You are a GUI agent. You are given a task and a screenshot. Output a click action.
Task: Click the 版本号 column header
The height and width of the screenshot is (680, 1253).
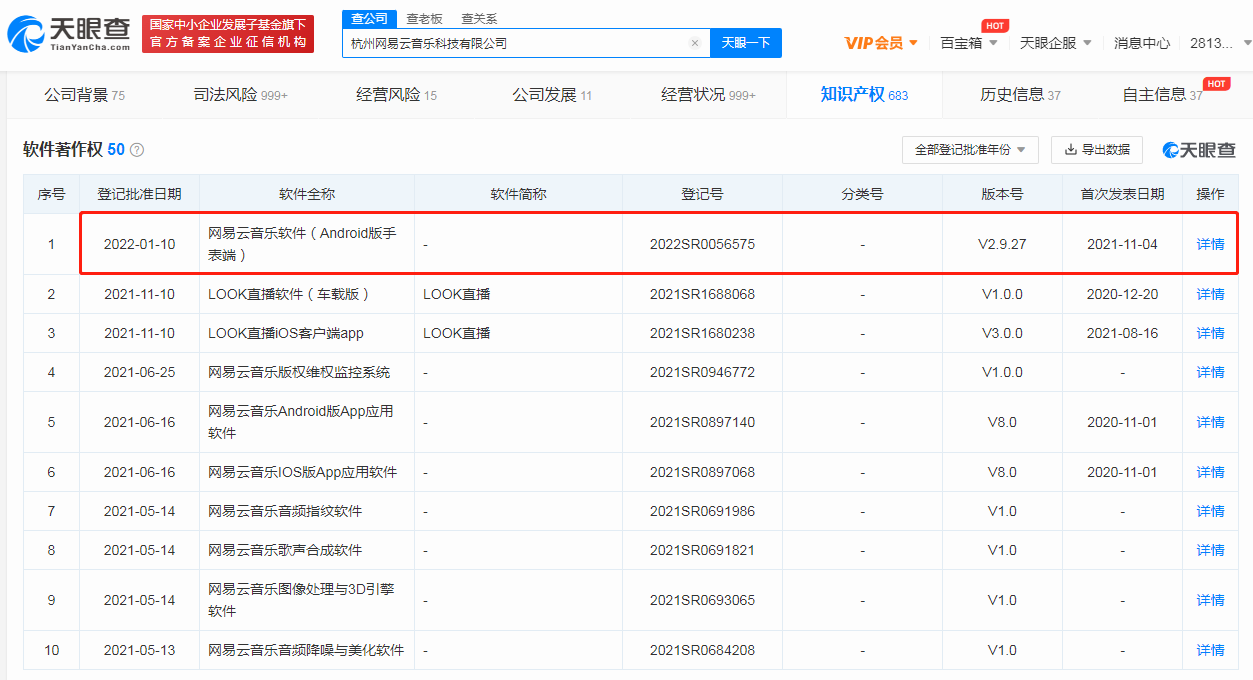1002,194
